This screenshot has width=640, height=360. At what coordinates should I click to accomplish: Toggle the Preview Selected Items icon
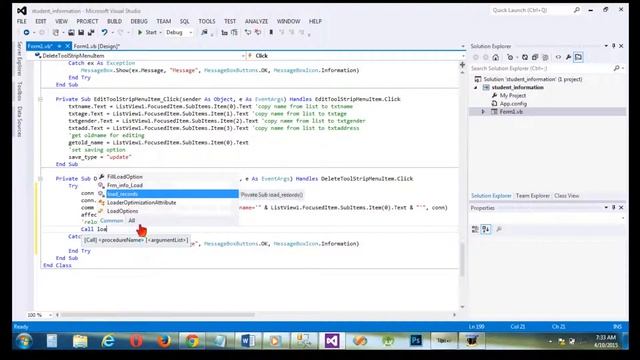point(578,57)
